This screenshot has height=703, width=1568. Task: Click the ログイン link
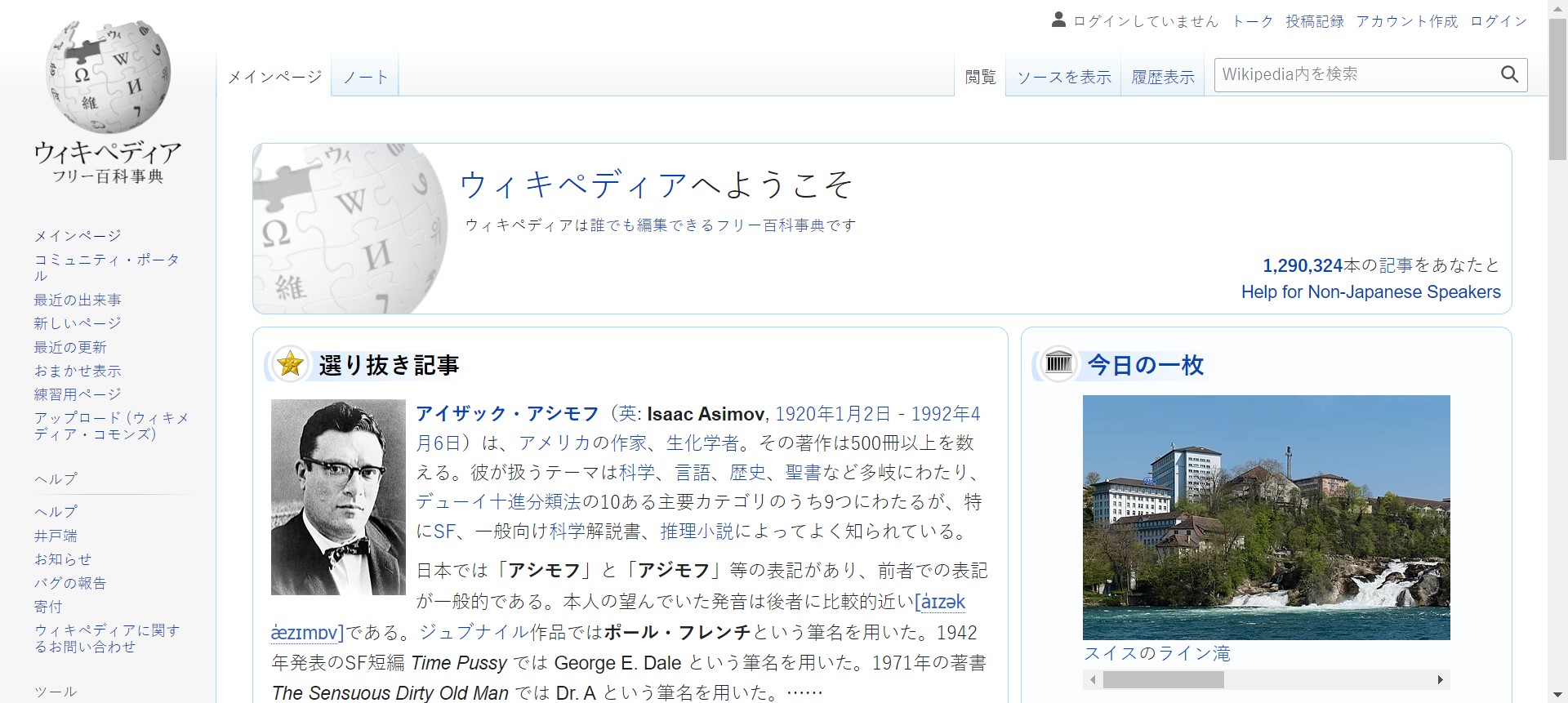1499,21
